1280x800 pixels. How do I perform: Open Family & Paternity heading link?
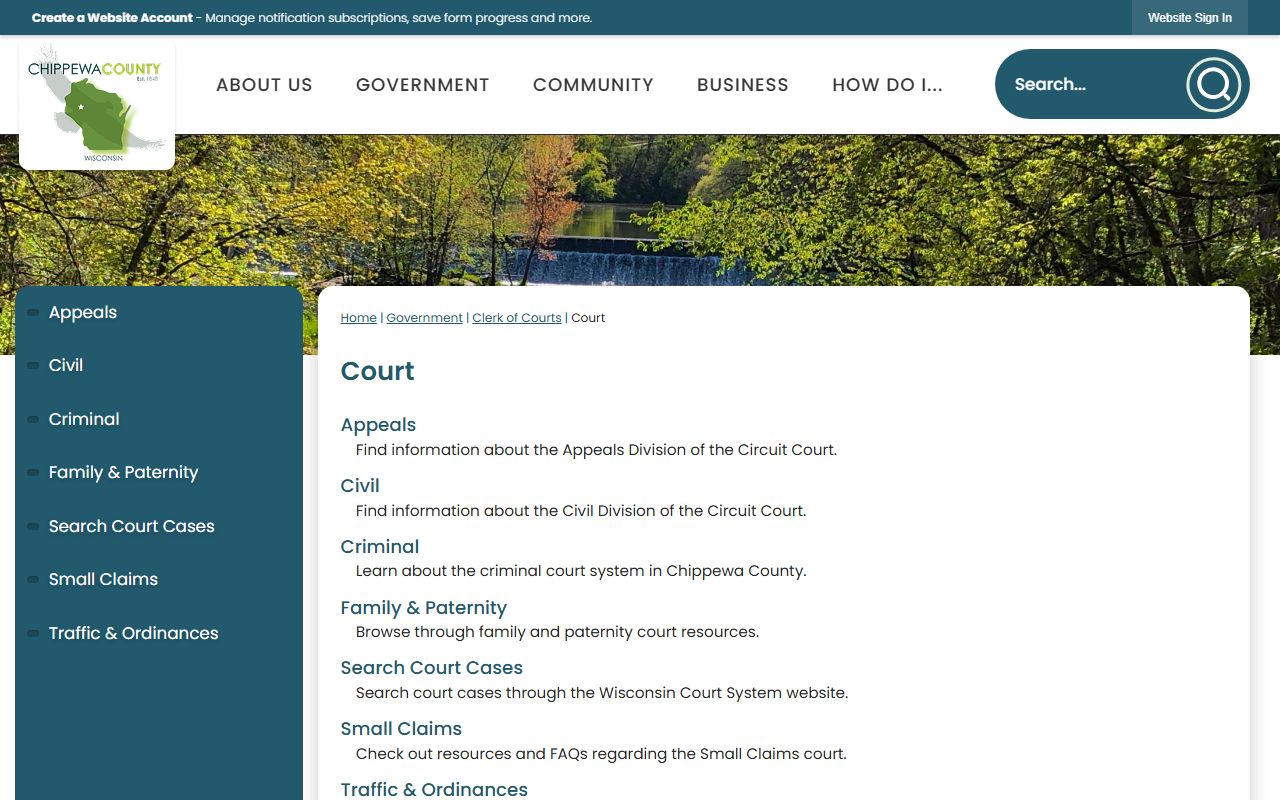point(424,608)
